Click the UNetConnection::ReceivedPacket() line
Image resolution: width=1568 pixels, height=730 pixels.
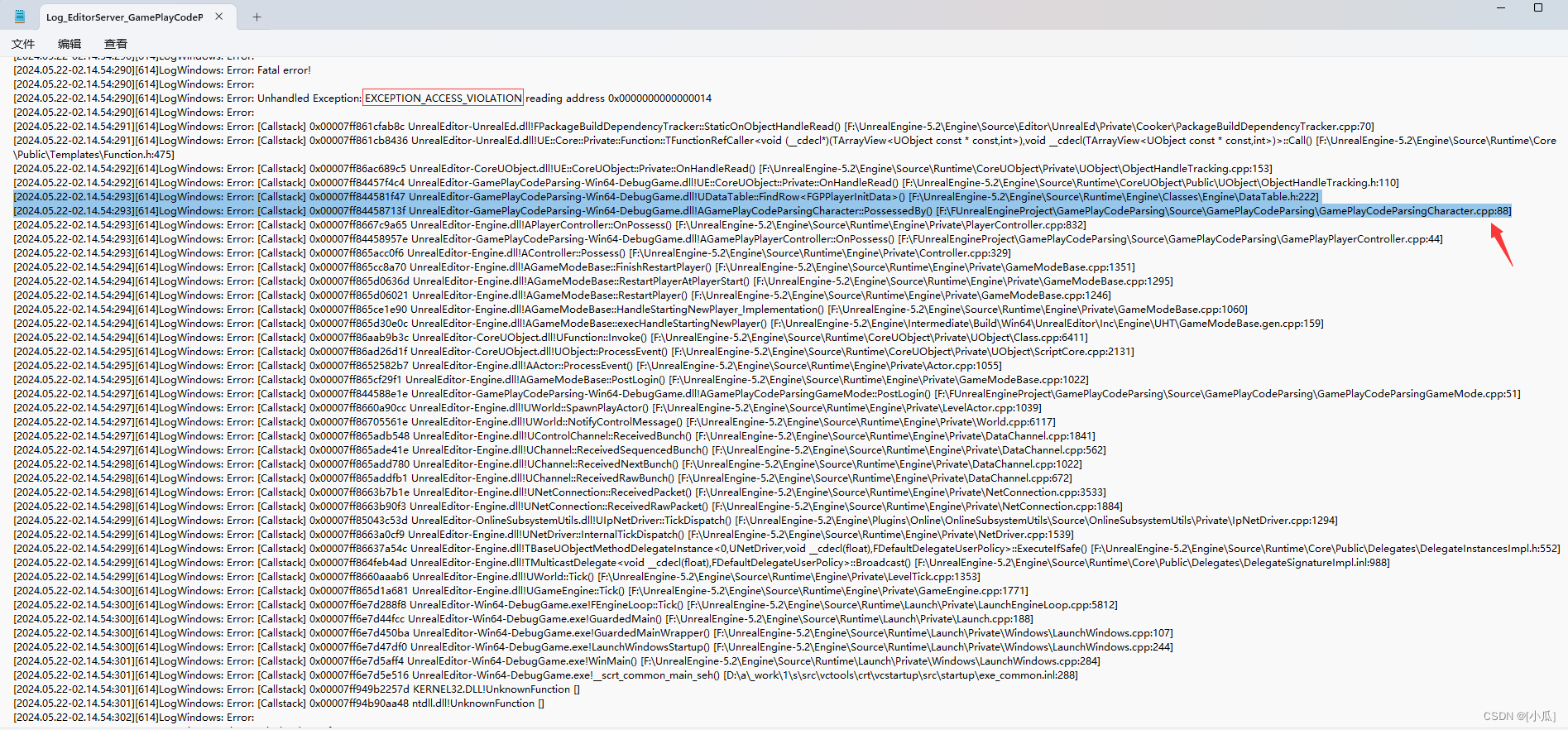click(x=559, y=492)
